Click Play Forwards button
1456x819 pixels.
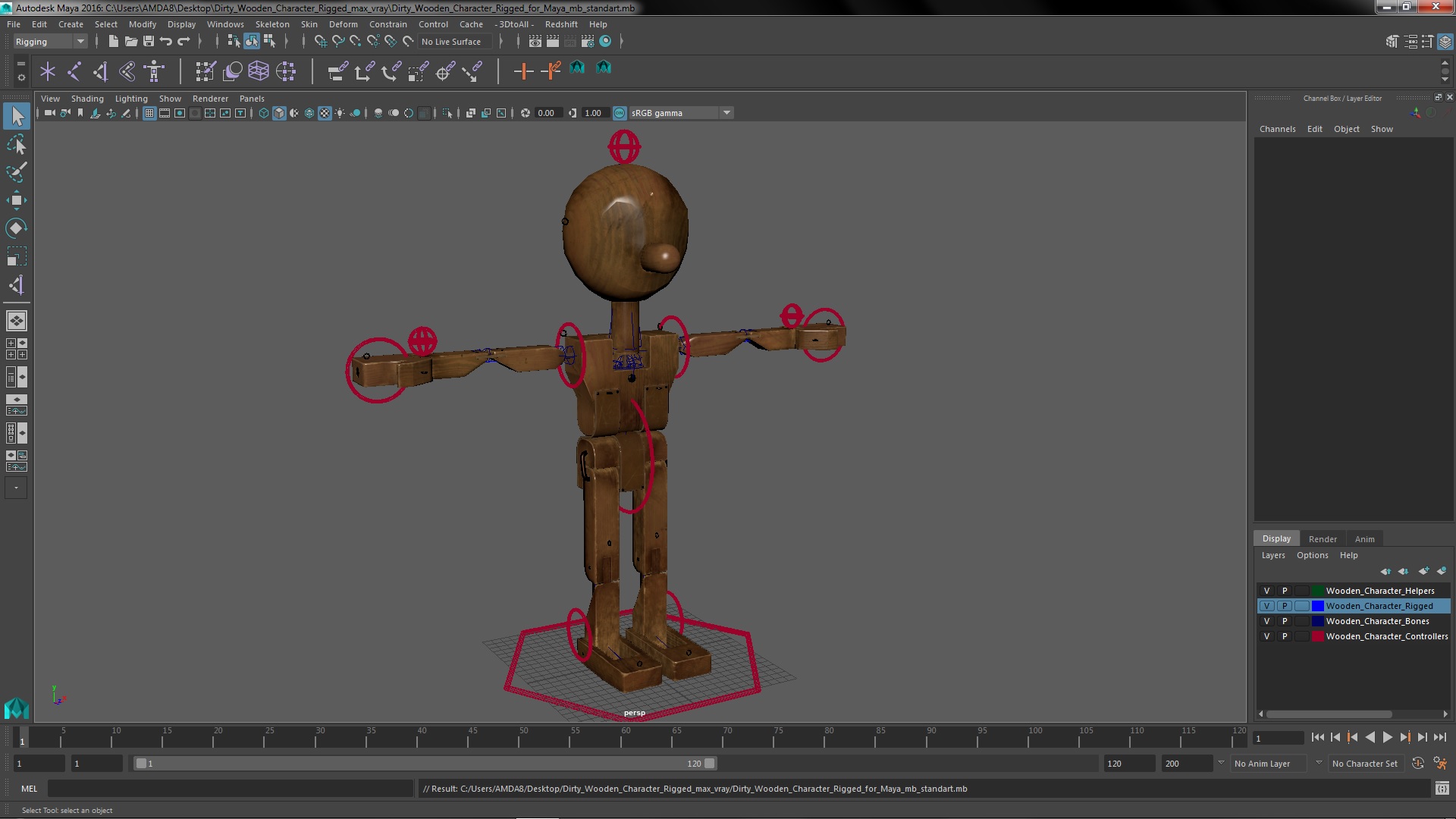(1387, 737)
